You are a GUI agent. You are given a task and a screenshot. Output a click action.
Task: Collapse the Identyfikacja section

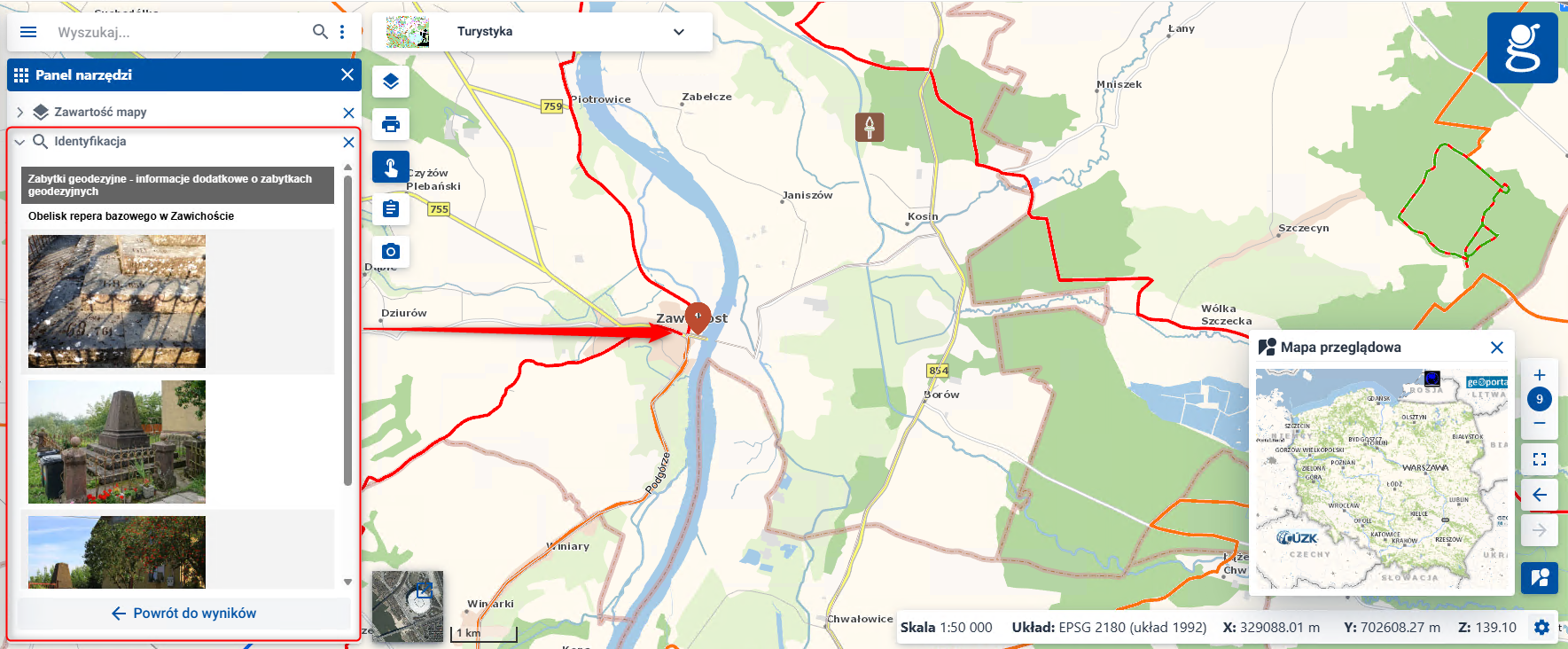click(20, 142)
